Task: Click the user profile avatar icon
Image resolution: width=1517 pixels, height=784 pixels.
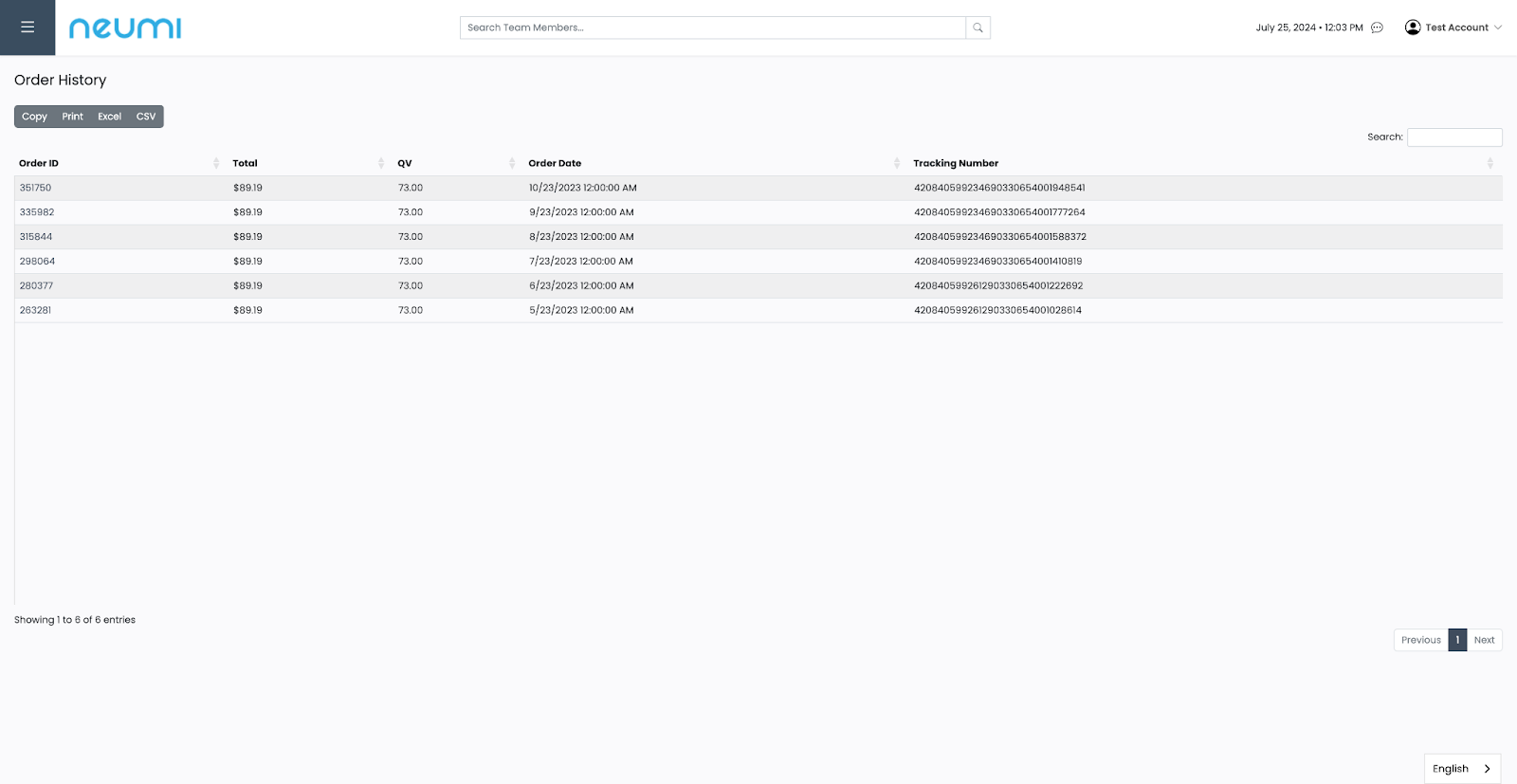Action: tap(1412, 27)
